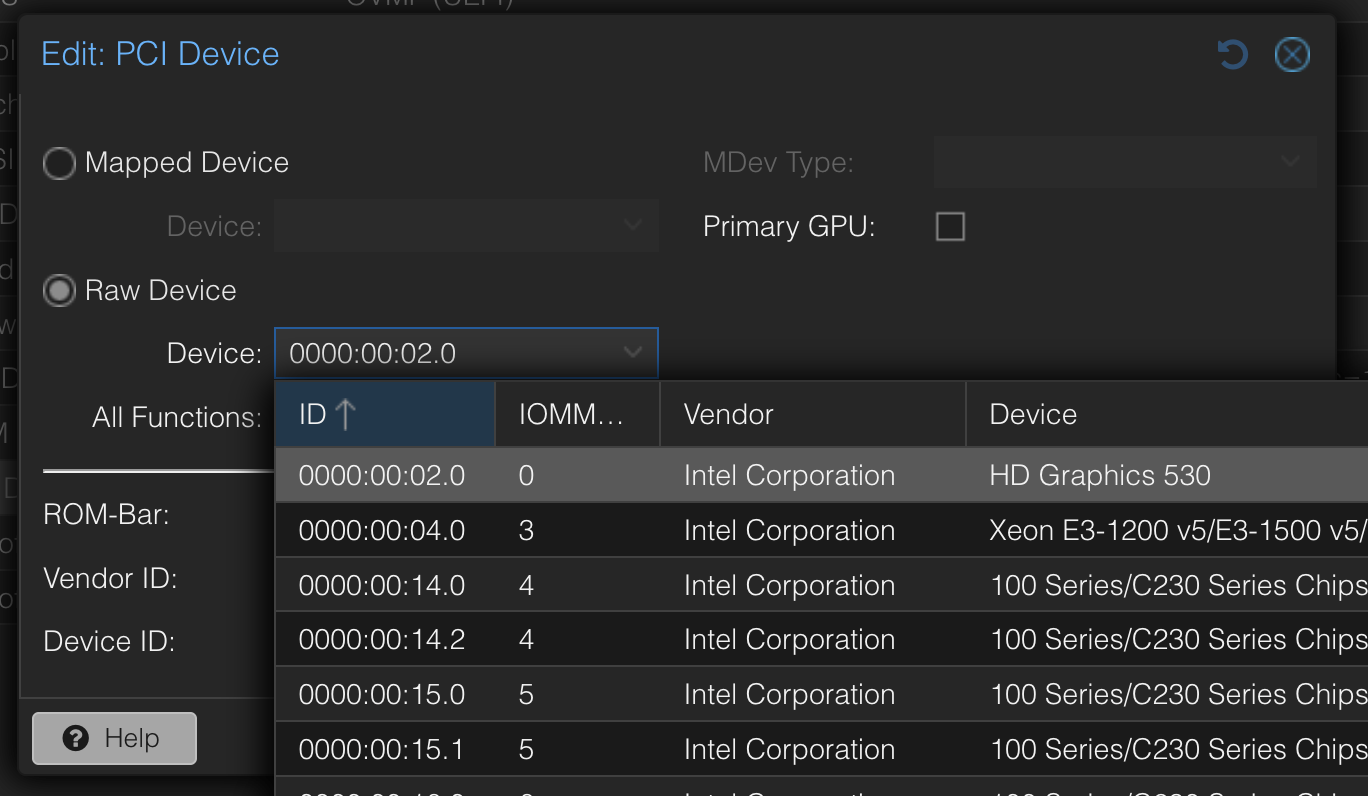Open the Mapped Device device list

tap(466, 226)
